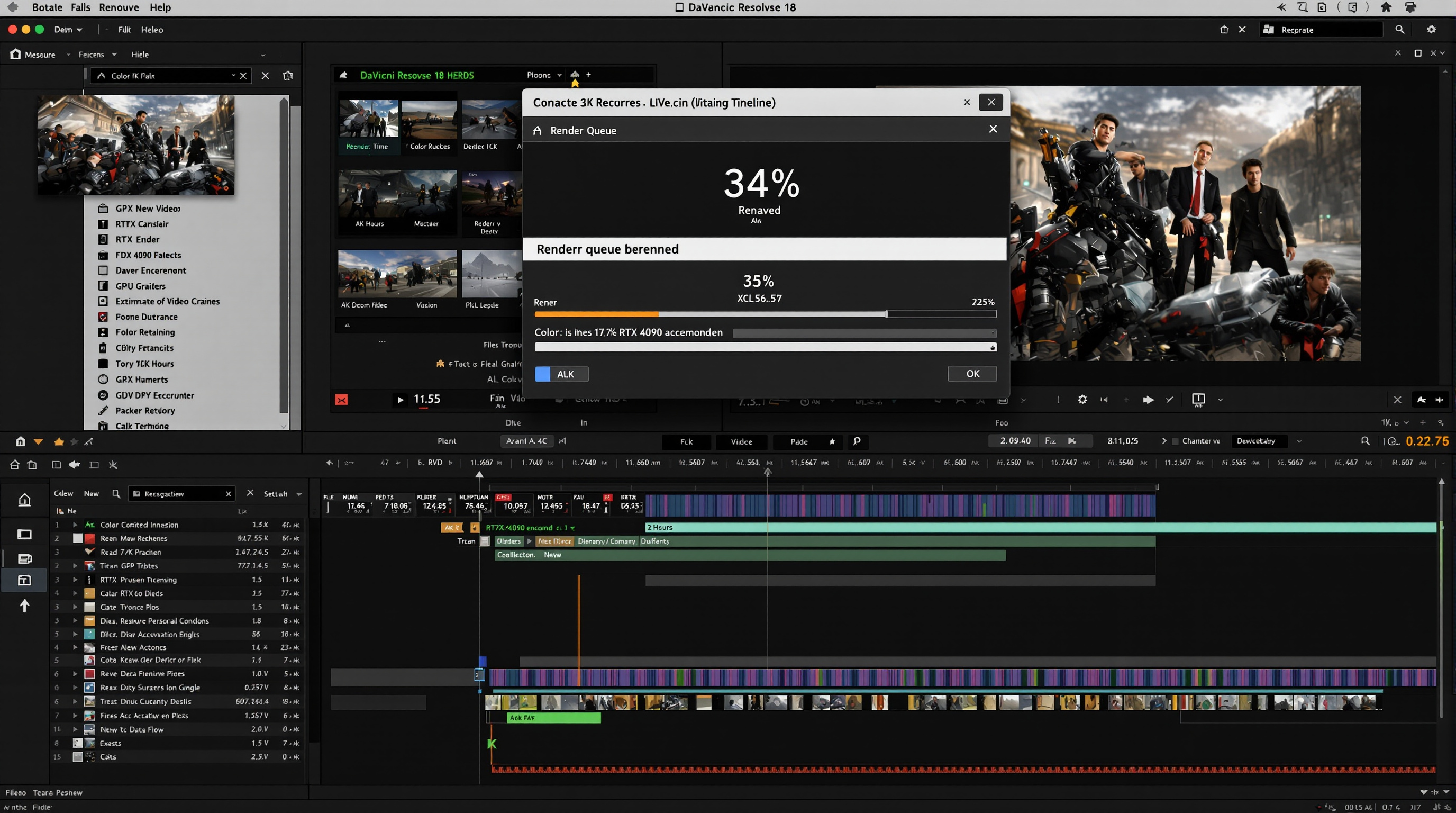This screenshot has width=1456, height=813.
Task: Expand the Color Conited Innasion row
Action: tap(75, 525)
